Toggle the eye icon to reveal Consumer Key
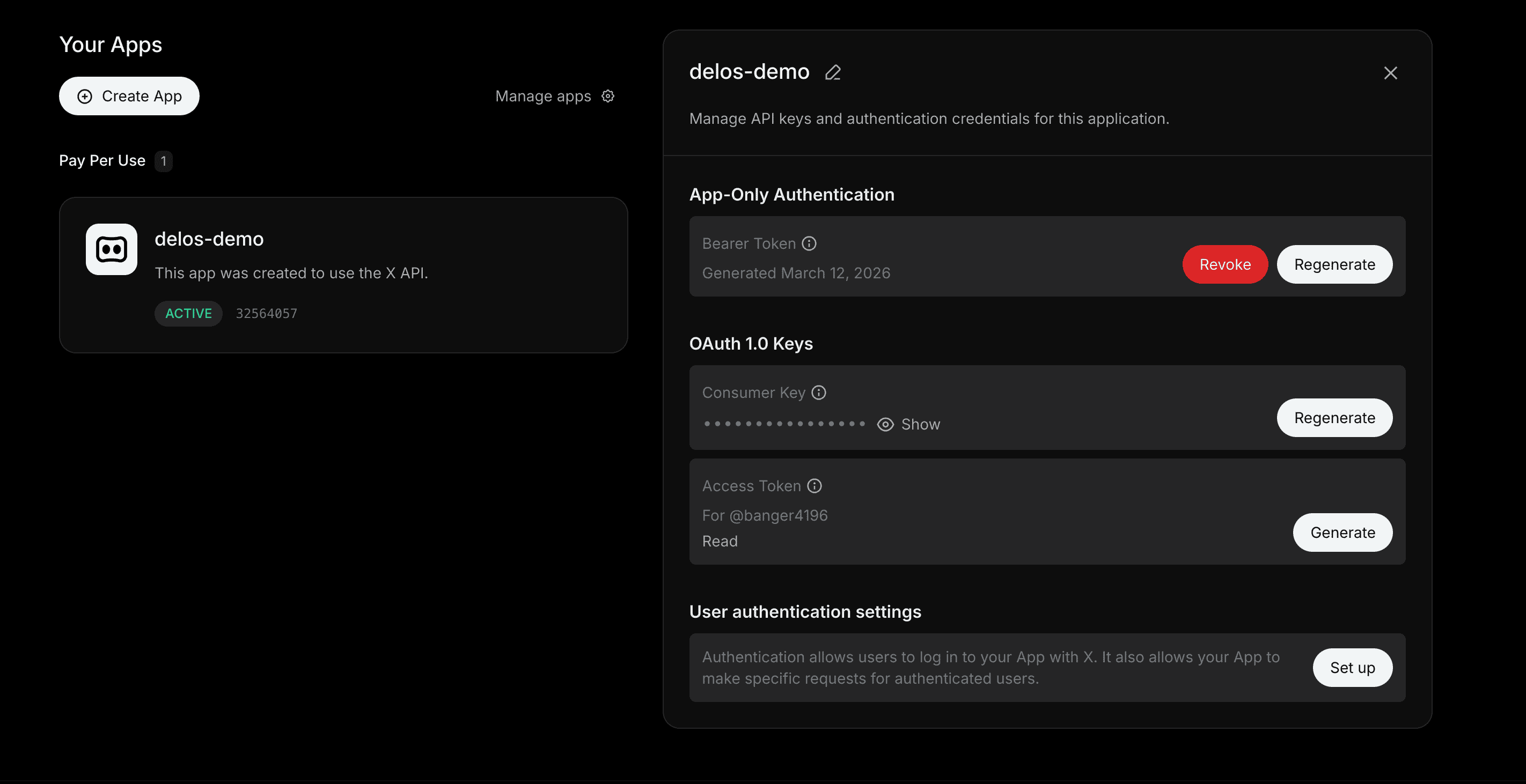This screenshot has height=784, width=1526. [885, 425]
